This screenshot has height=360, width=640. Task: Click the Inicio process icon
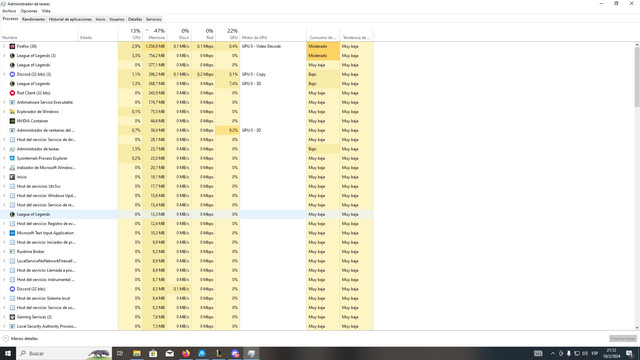pyautogui.click(x=12, y=177)
